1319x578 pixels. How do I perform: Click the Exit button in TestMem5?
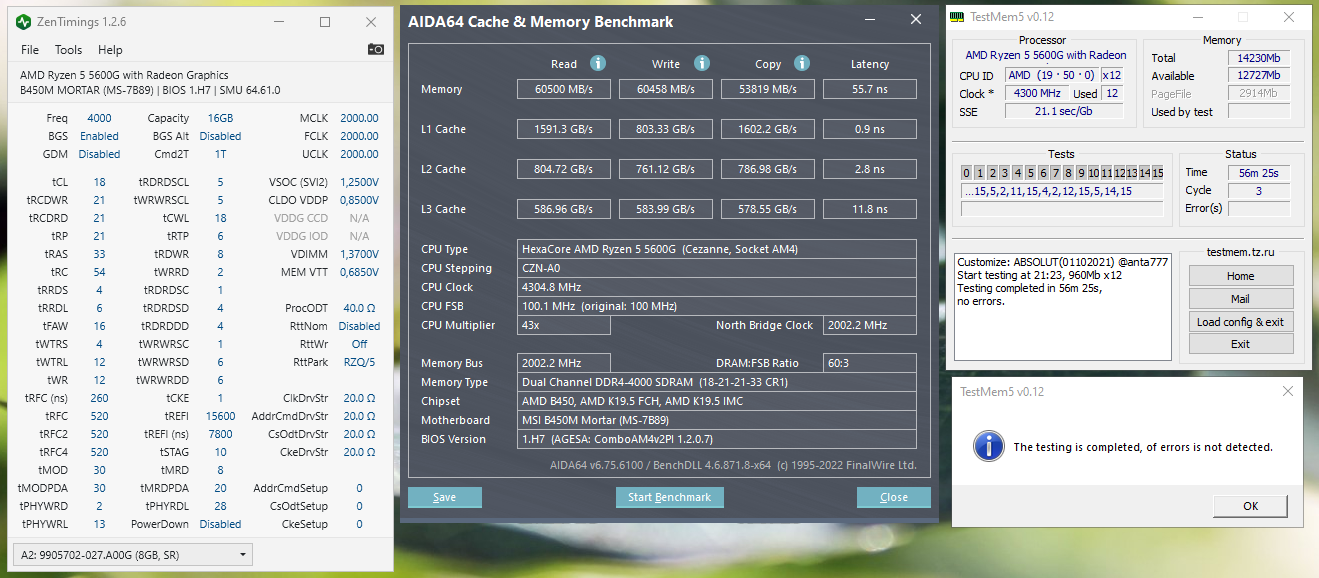[1240, 344]
